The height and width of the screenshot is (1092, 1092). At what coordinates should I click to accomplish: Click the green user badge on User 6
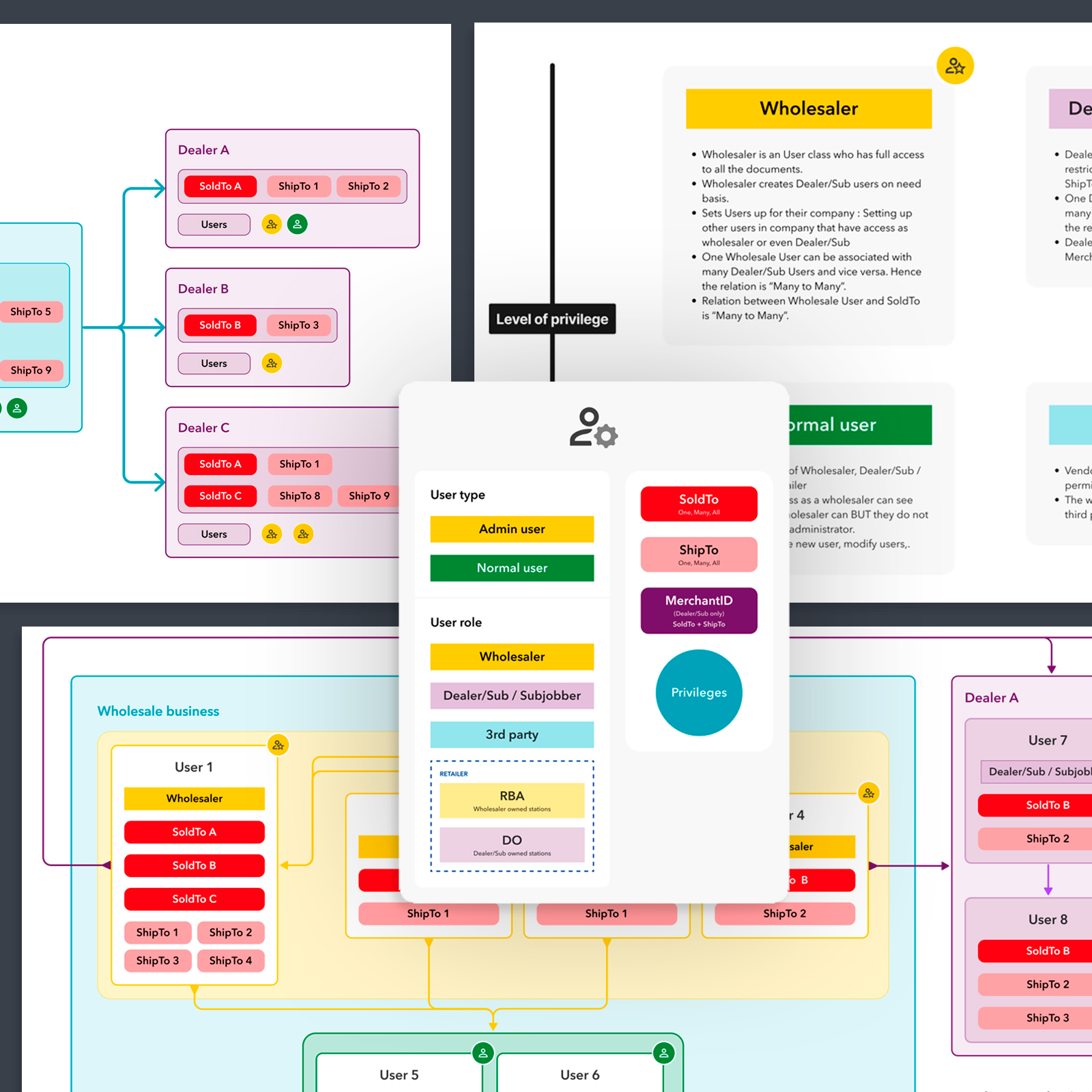click(663, 1052)
